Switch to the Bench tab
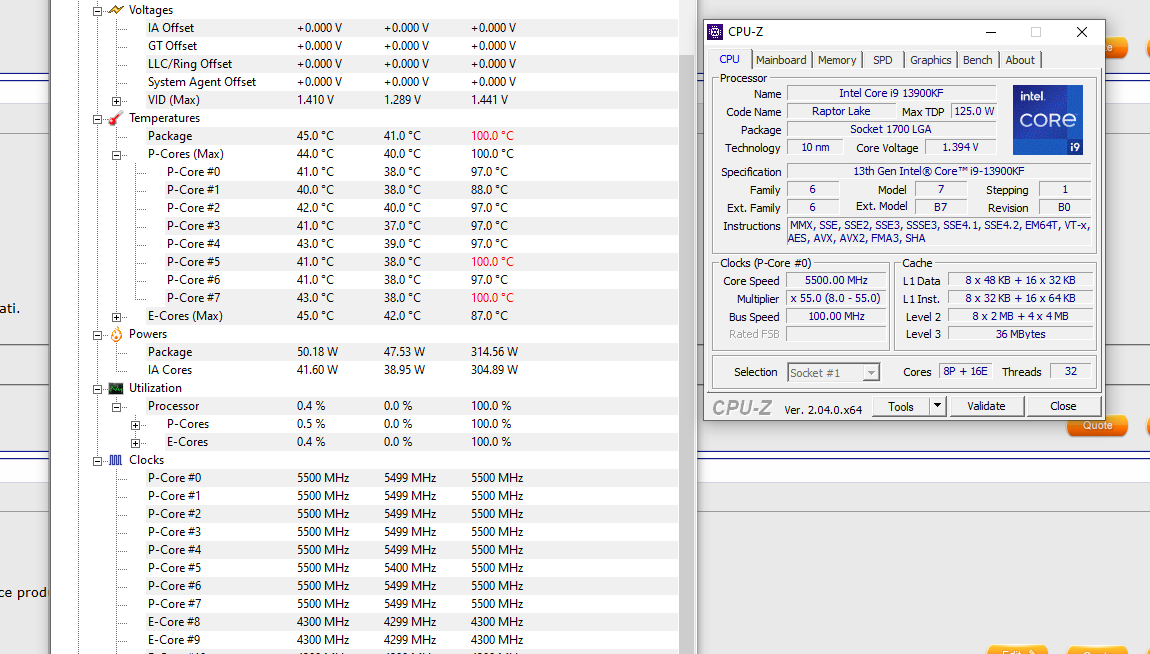Screen dimensions: 1150x654 click(978, 60)
